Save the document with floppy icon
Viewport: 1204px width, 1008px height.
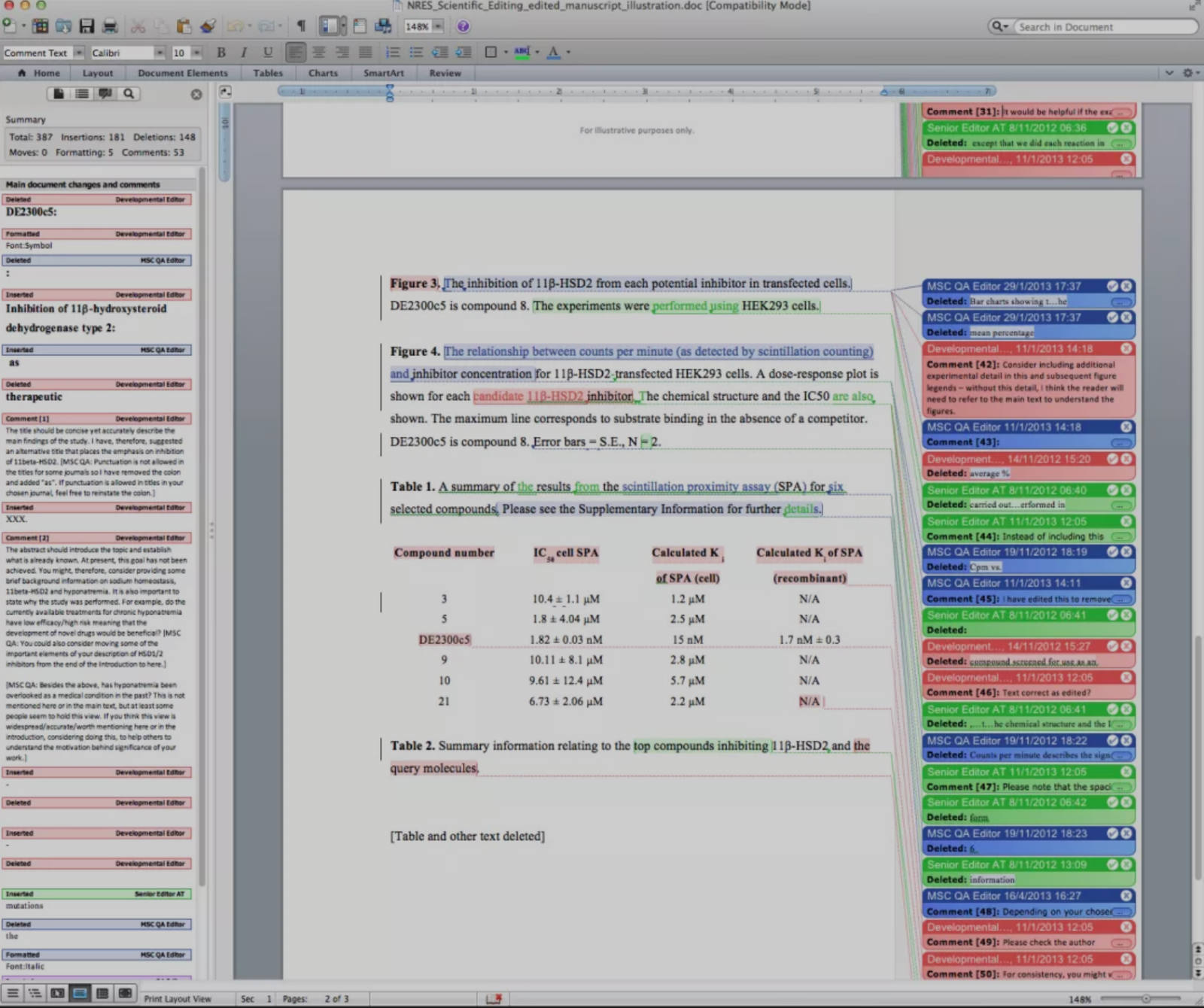point(87,26)
